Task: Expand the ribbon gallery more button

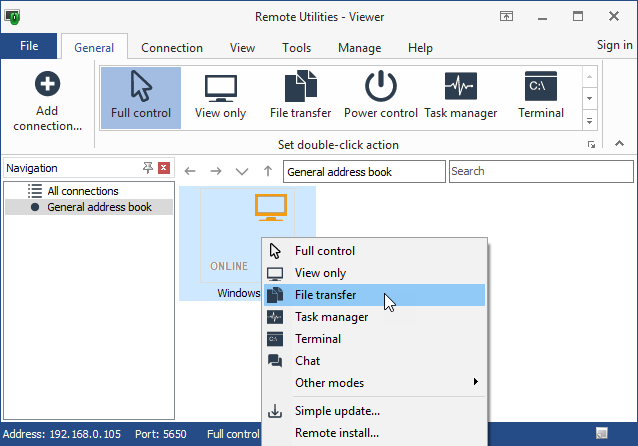Action: [590, 120]
